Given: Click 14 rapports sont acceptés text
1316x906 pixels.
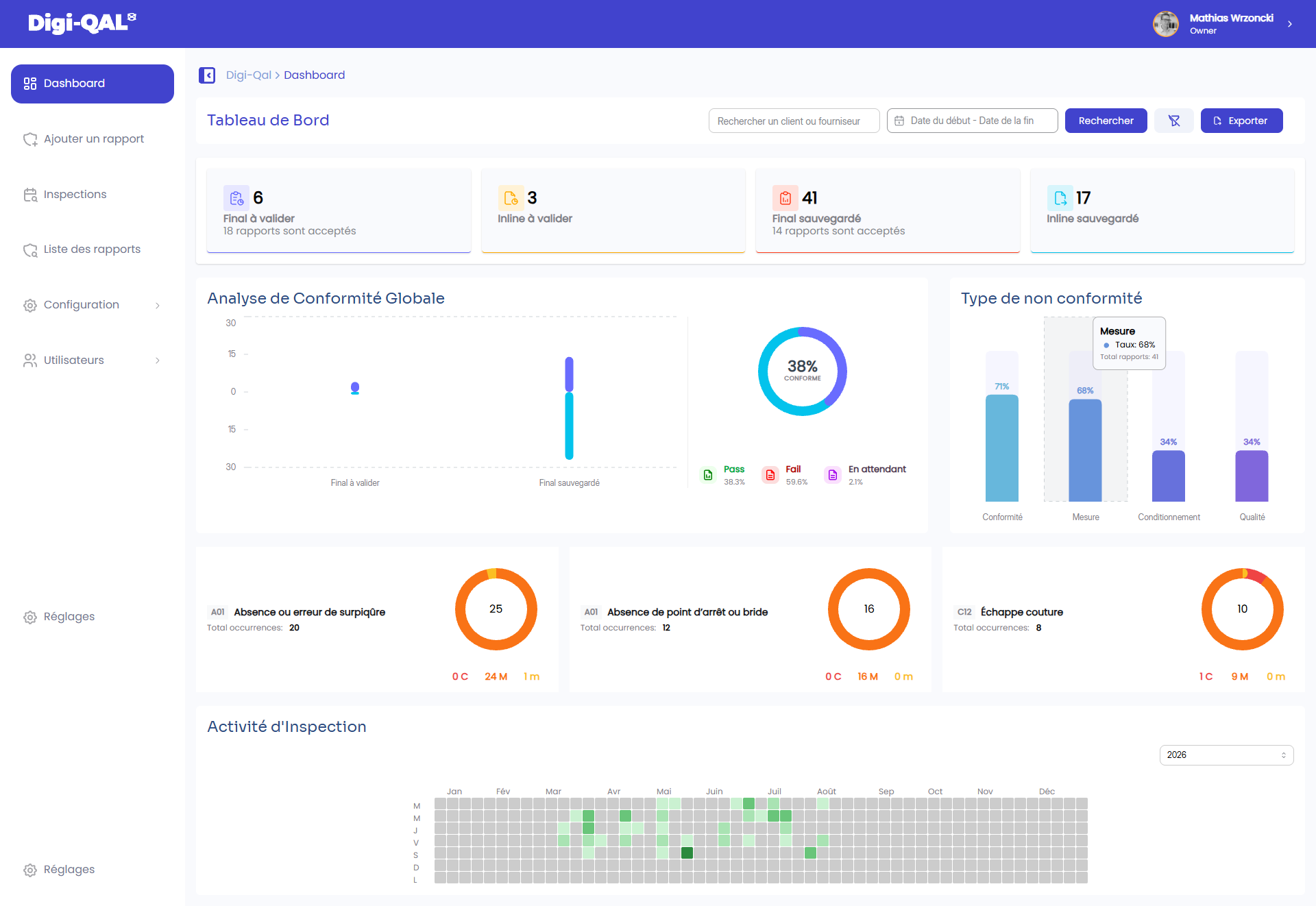Looking at the screenshot, I should (838, 231).
